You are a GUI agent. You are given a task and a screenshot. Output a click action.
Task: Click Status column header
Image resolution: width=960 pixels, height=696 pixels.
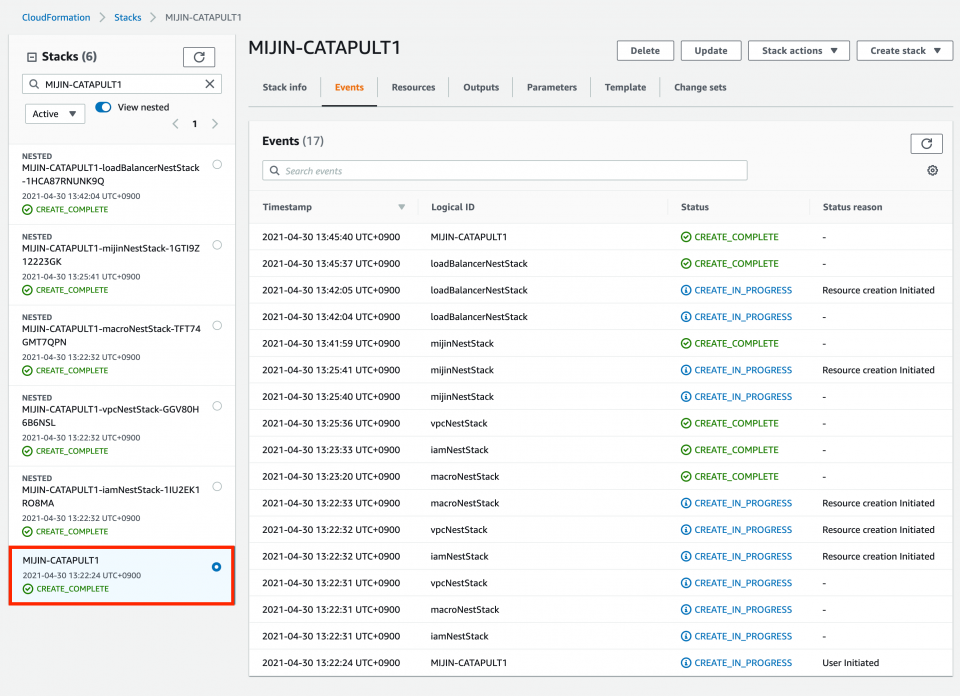(694, 207)
